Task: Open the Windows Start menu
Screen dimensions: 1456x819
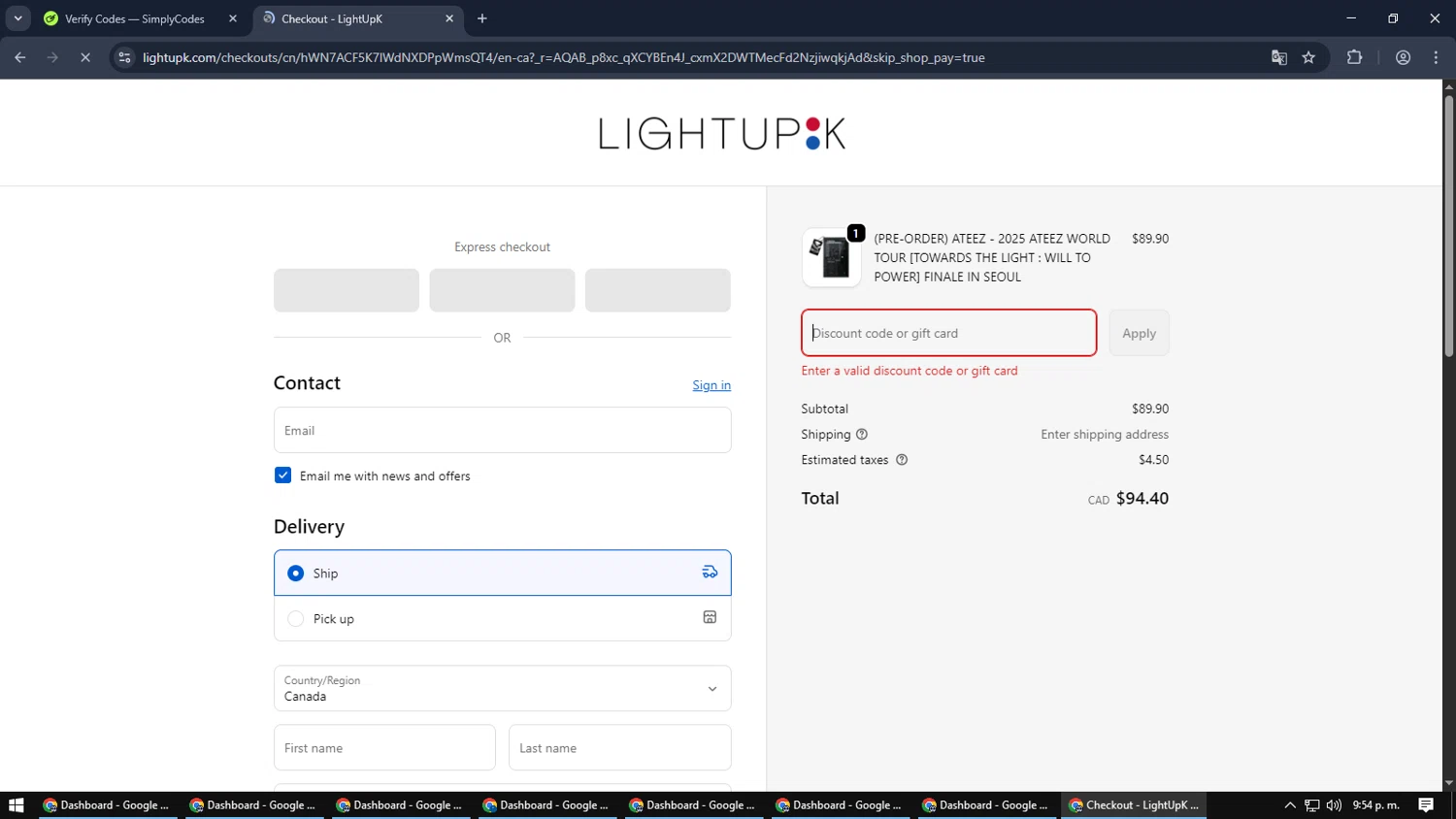Action: point(16,805)
